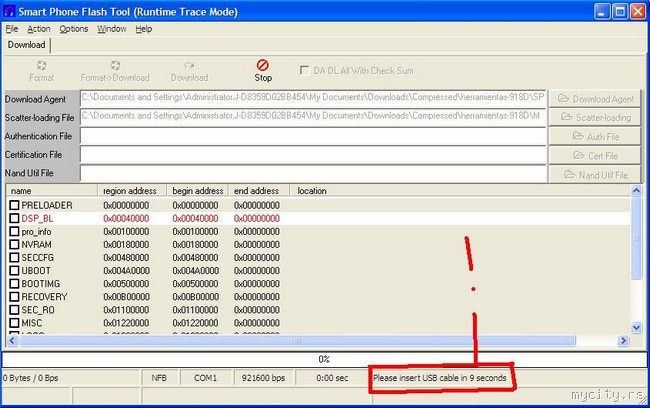Open the Action menu
The height and width of the screenshot is (408, 650).
(39, 29)
